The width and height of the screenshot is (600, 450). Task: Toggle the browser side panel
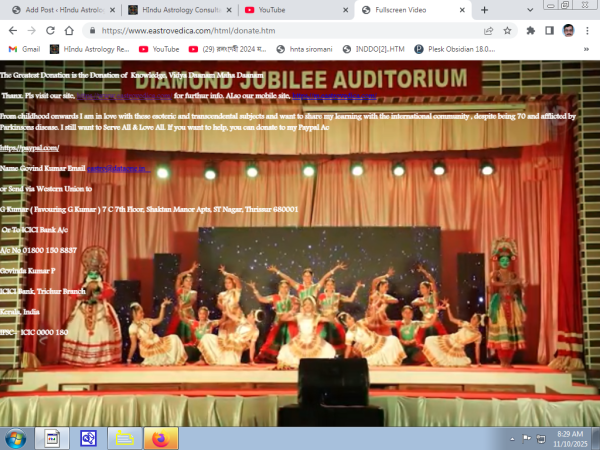click(x=547, y=30)
